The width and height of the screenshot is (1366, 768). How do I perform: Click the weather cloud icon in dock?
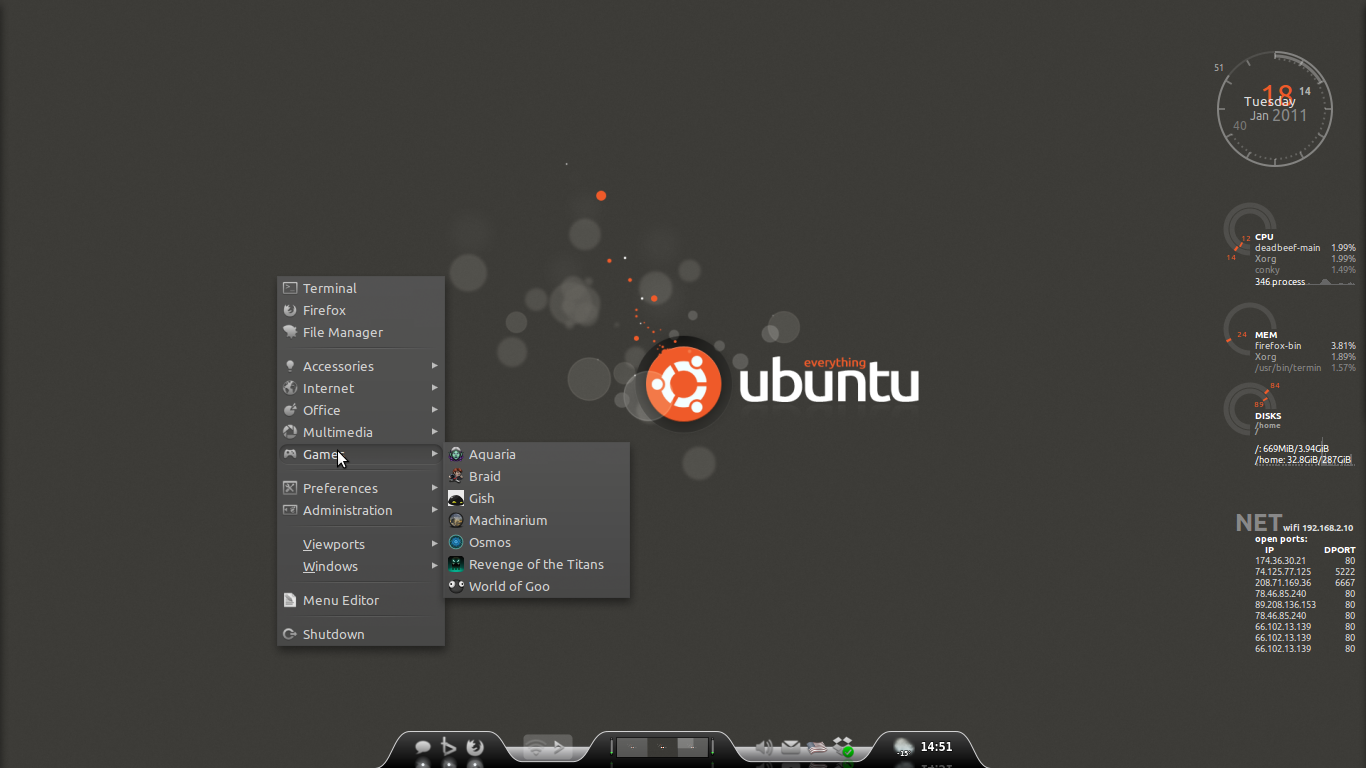click(x=903, y=747)
